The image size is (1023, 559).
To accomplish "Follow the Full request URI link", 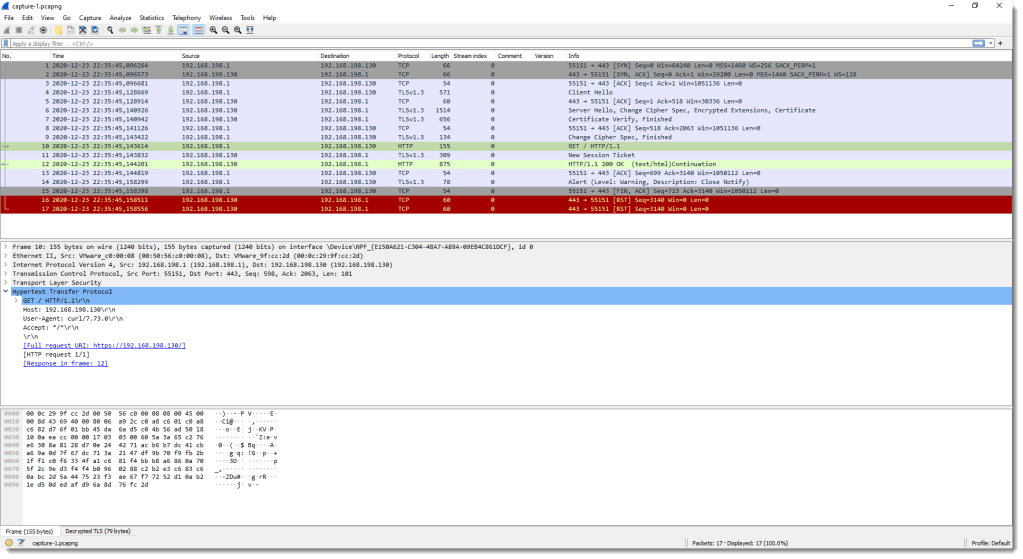I will [x=104, y=345].
